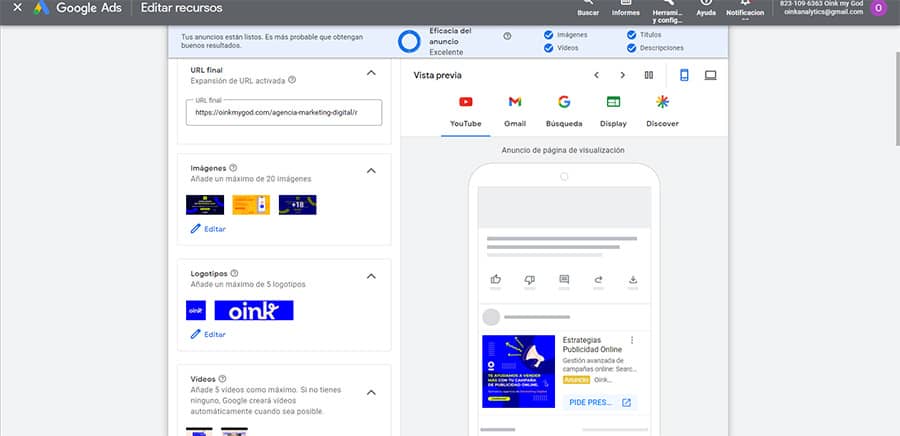This screenshot has width=900, height=436.
Task: Click account email oinkanalytics@gmail.com
Action: tap(824, 12)
